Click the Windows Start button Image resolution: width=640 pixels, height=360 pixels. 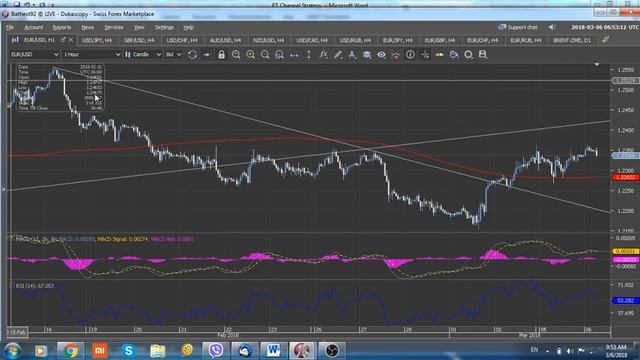pyautogui.click(x=13, y=351)
